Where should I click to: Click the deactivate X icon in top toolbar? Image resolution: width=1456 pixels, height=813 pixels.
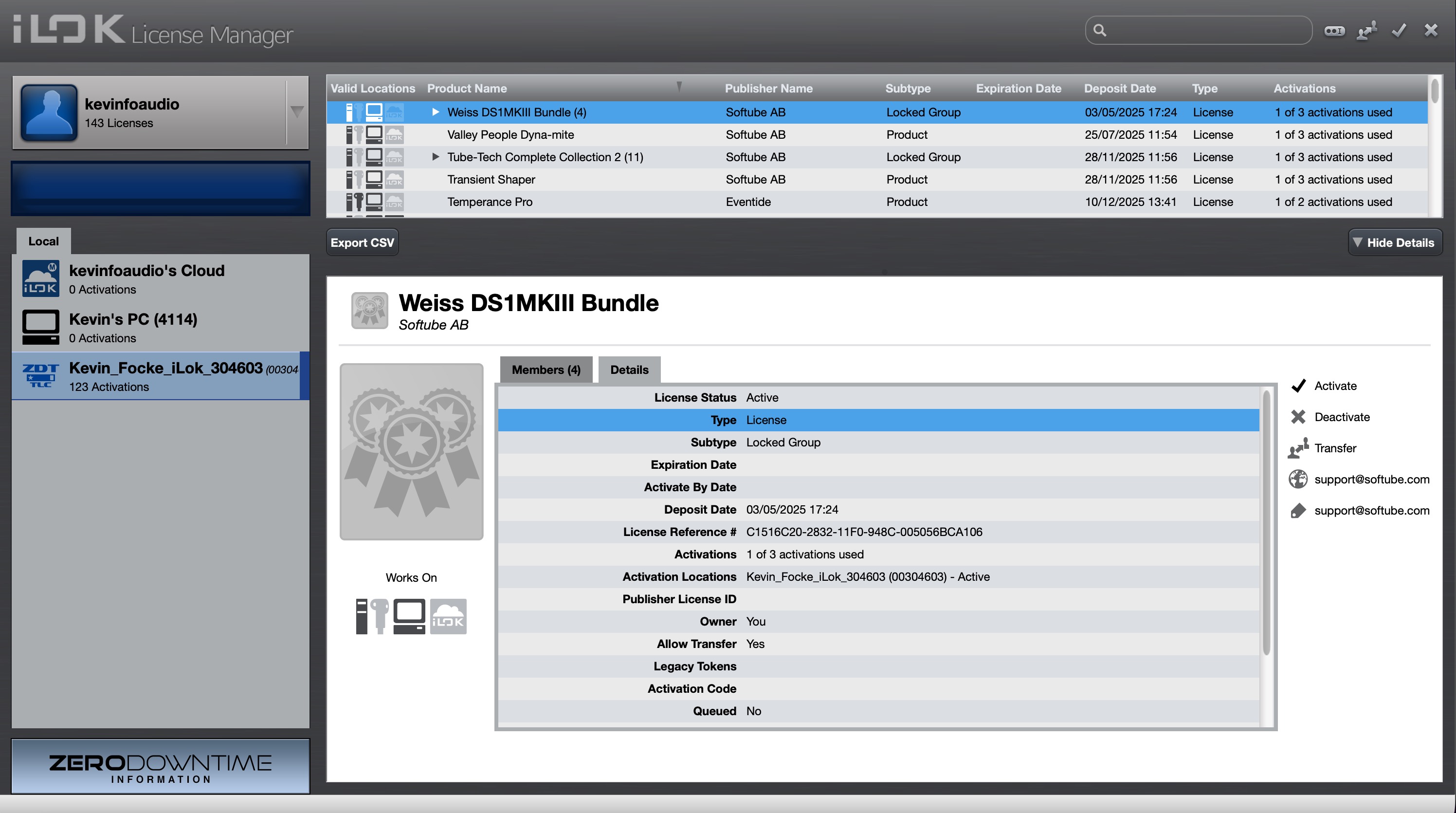(x=1431, y=31)
